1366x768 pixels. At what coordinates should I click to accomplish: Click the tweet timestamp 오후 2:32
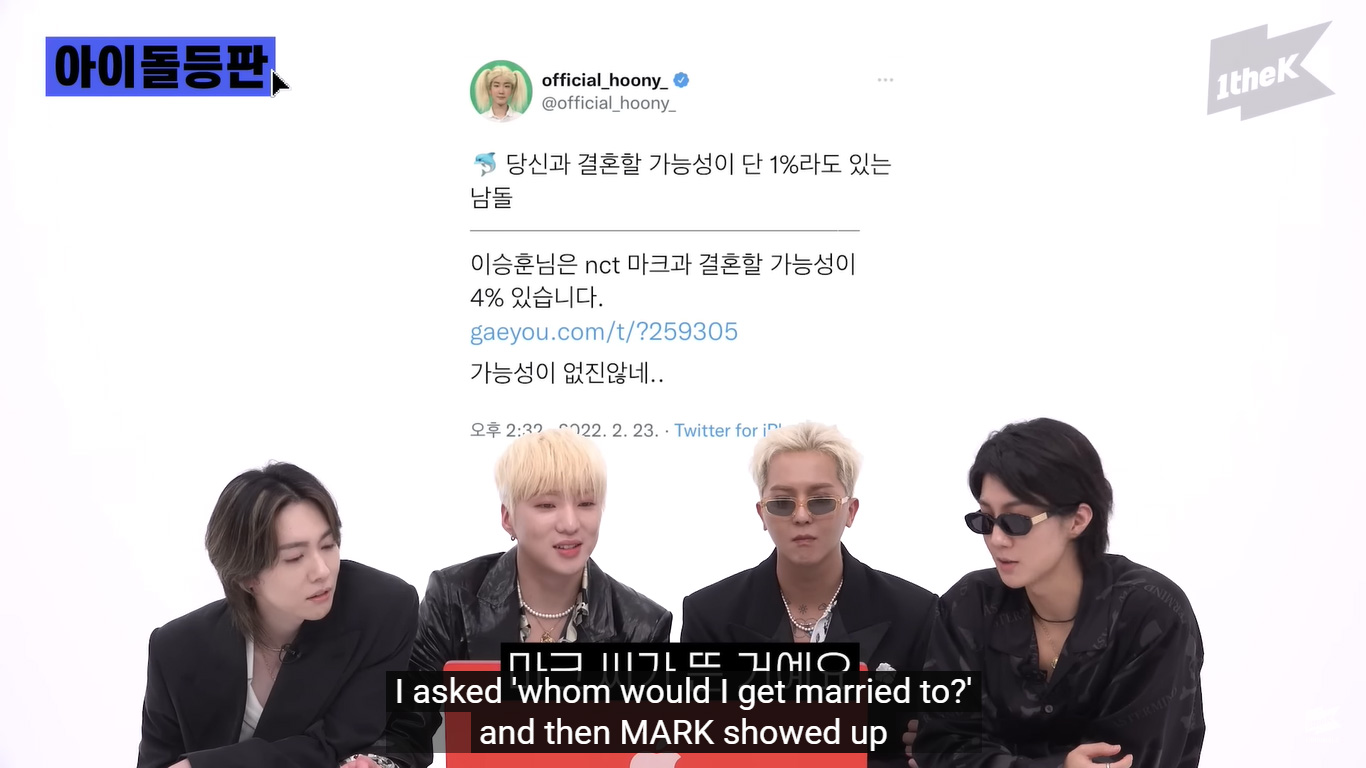pos(506,430)
